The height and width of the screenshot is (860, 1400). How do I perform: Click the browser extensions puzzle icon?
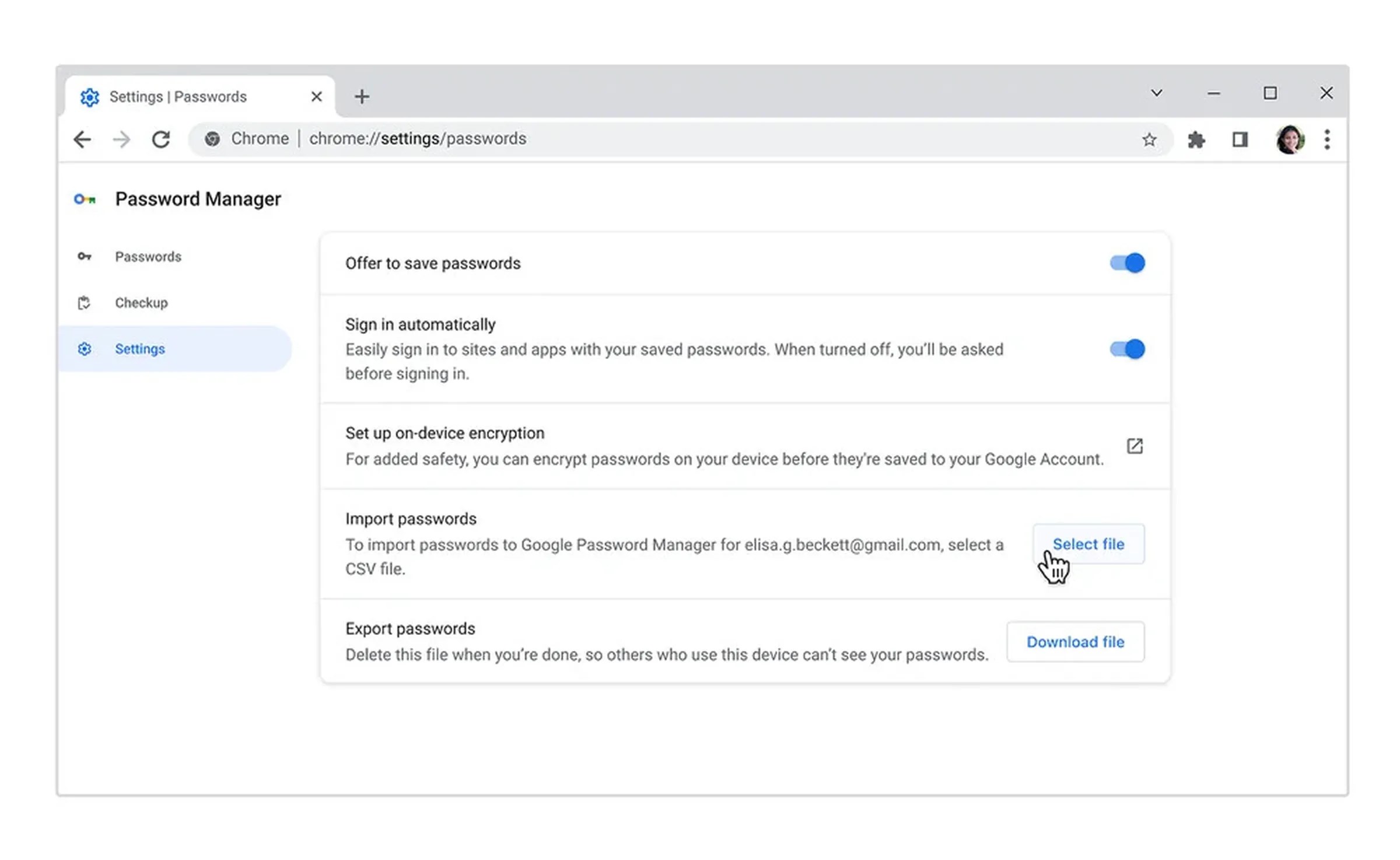(x=1197, y=139)
